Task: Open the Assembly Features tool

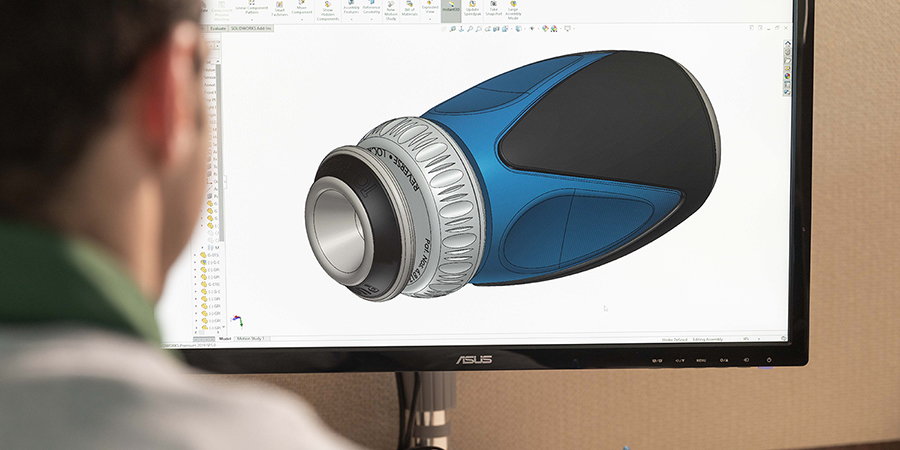Action: pyautogui.click(x=351, y=8)
